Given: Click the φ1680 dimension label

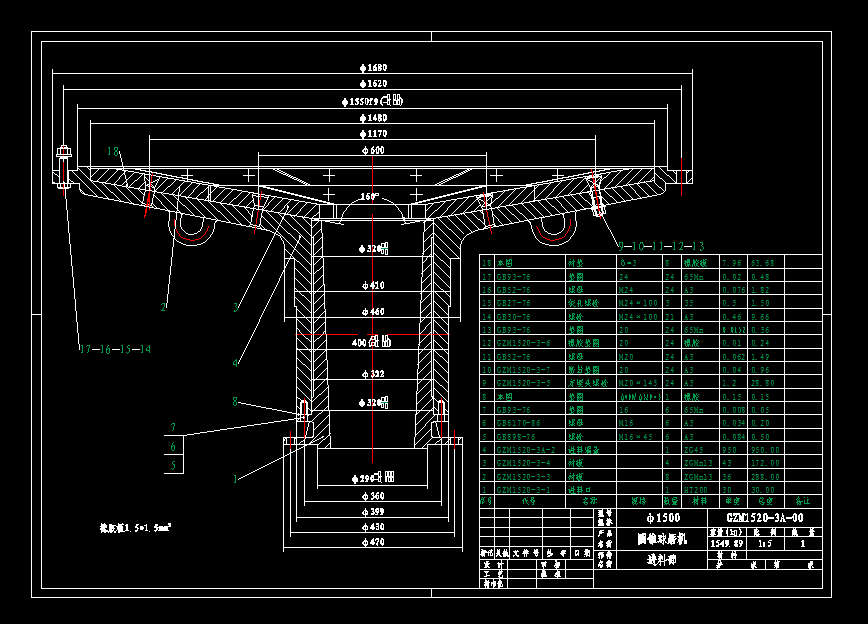Looking at the screenshot, I should tap(374, 68).
